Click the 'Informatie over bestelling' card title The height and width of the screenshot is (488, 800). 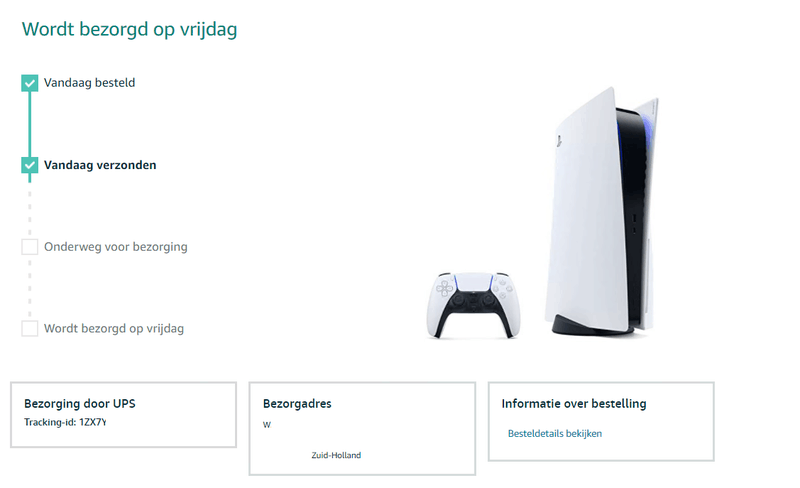pos(574,404)
